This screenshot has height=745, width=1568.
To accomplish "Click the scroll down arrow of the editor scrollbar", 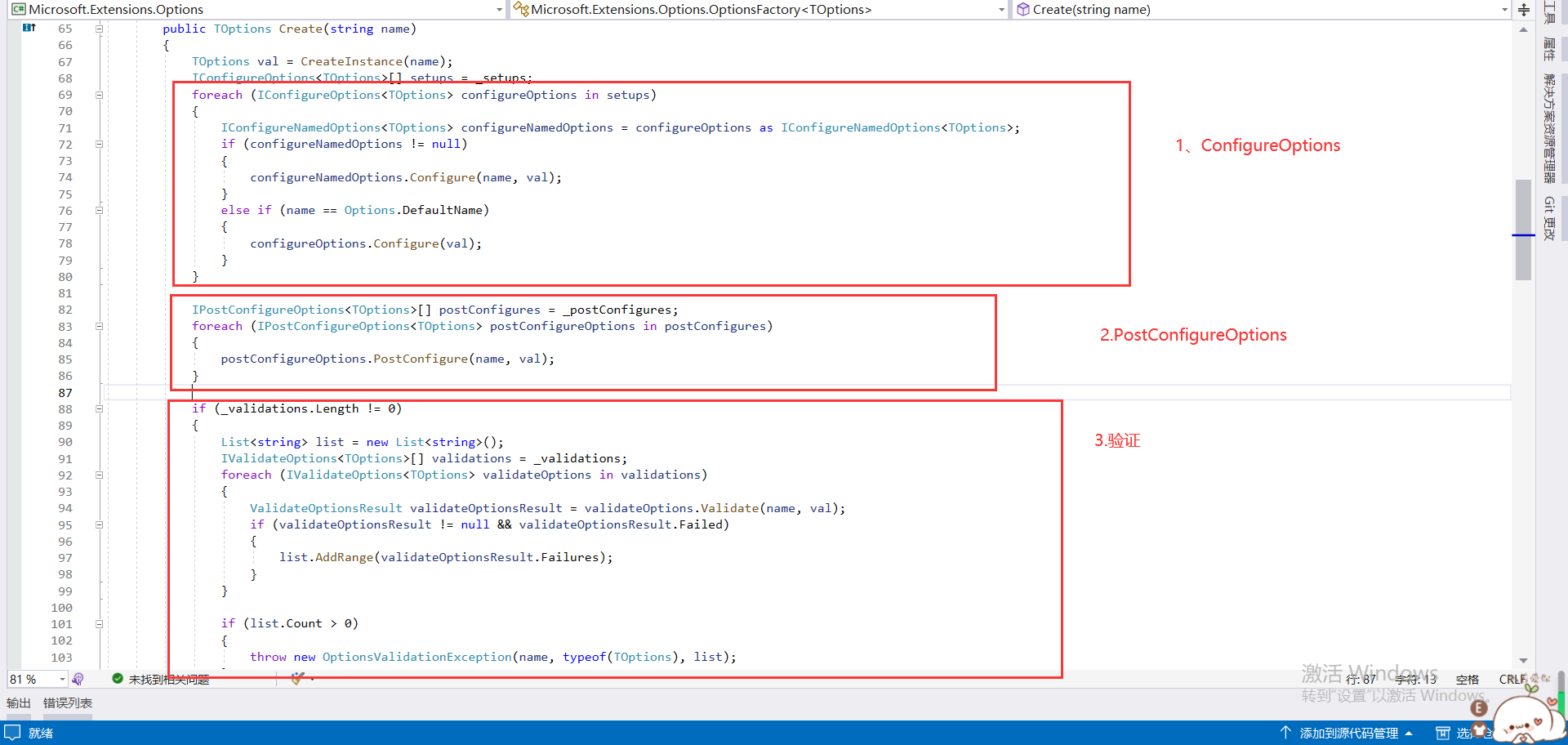I will (1523, 660).
